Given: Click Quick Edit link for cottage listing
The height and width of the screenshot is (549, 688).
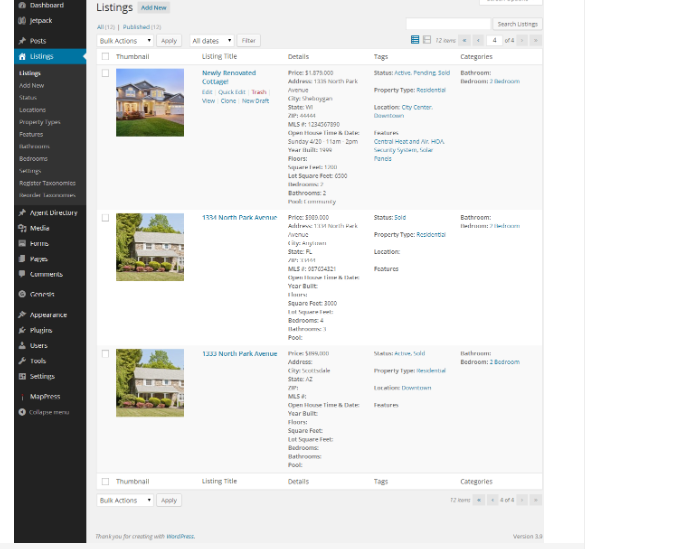Looking at the screenshot, I should point(232,92).
